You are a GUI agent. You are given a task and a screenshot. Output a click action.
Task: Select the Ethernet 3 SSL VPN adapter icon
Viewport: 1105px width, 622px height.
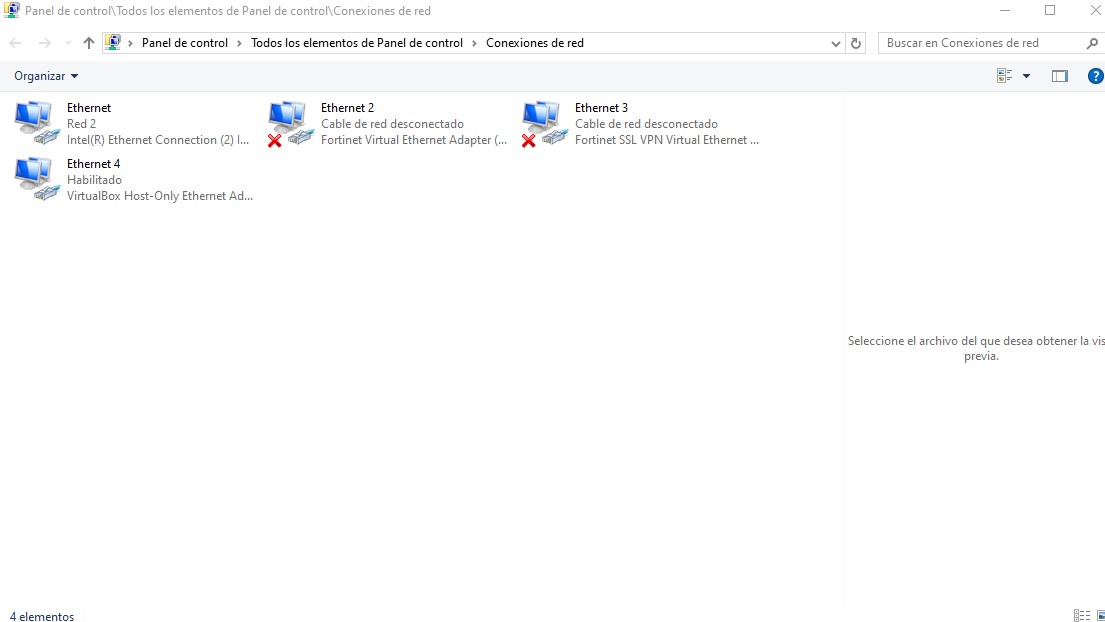[544, 123]
